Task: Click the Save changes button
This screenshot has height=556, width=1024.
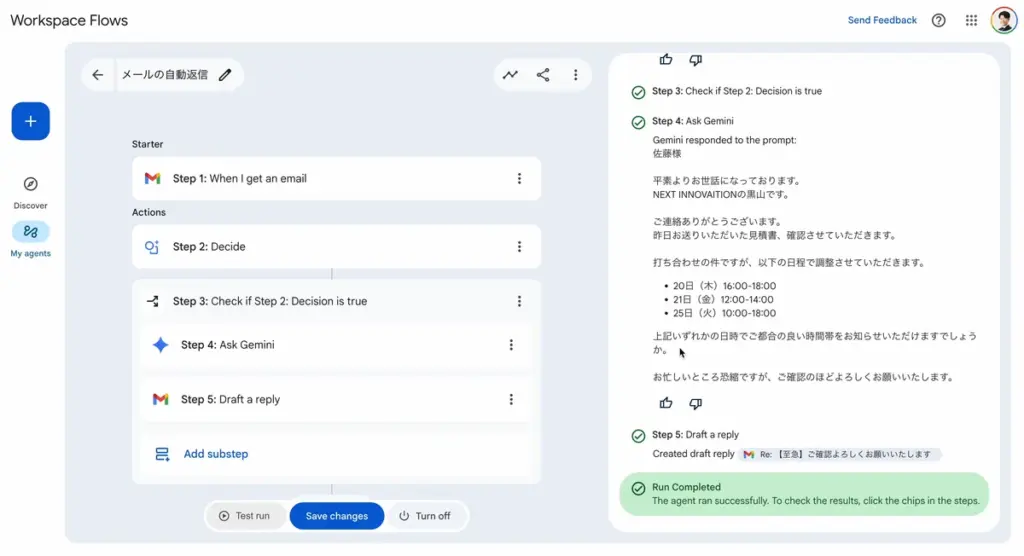Action: click(337, 516)
